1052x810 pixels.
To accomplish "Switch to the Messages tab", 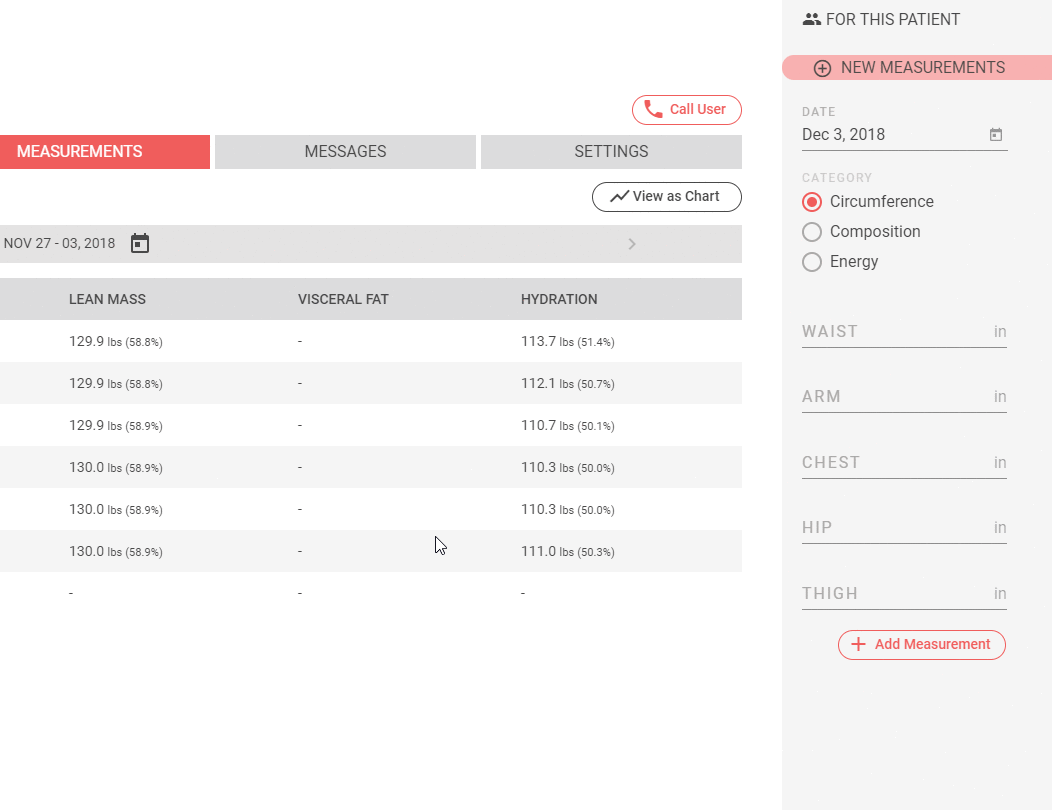I will [345, 152].
